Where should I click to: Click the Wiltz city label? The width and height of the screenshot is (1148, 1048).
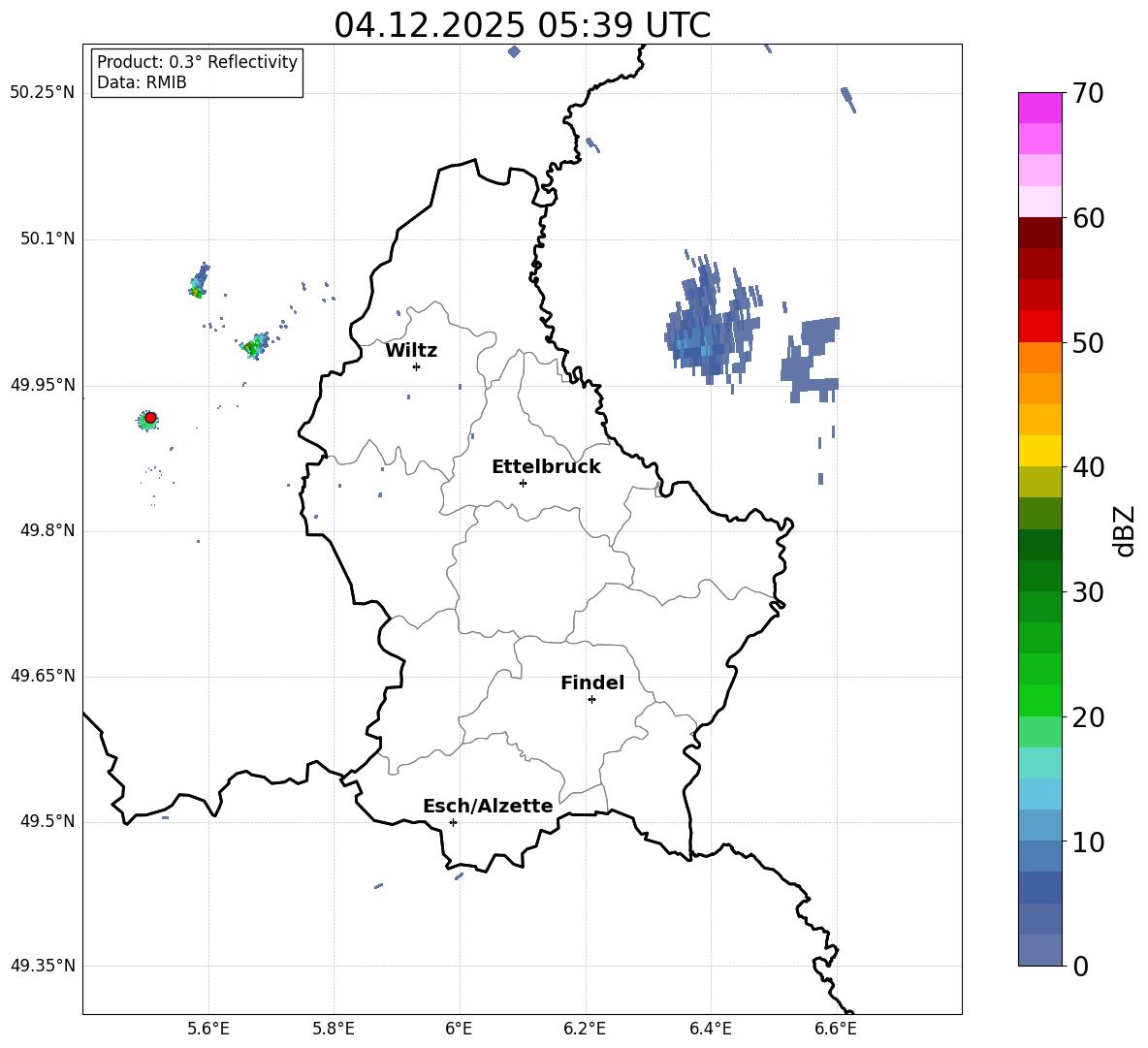pyautogui.click(x=411, y=351)
